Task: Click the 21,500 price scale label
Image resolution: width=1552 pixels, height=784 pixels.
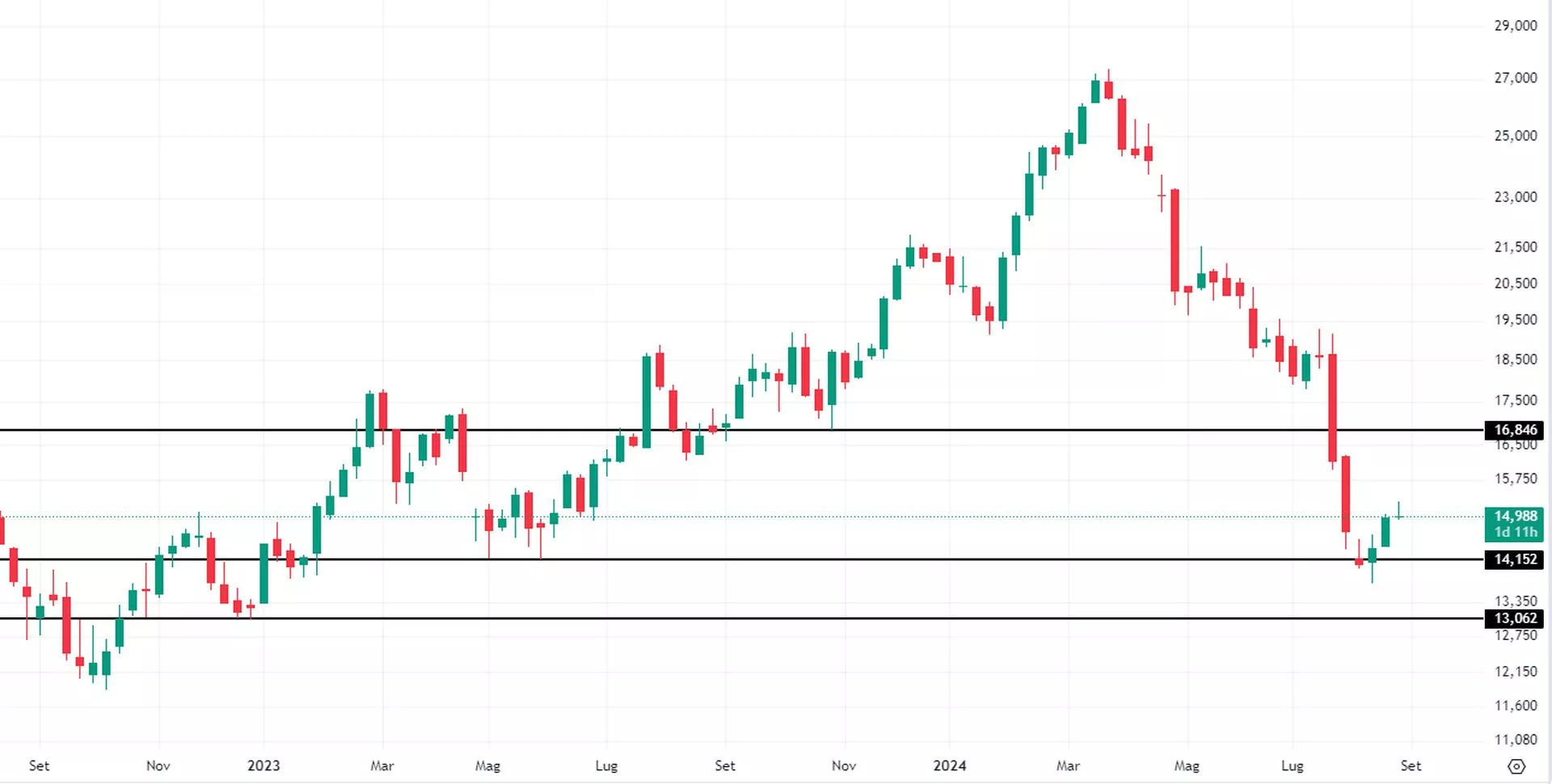Action: [x=1515, y=247]
